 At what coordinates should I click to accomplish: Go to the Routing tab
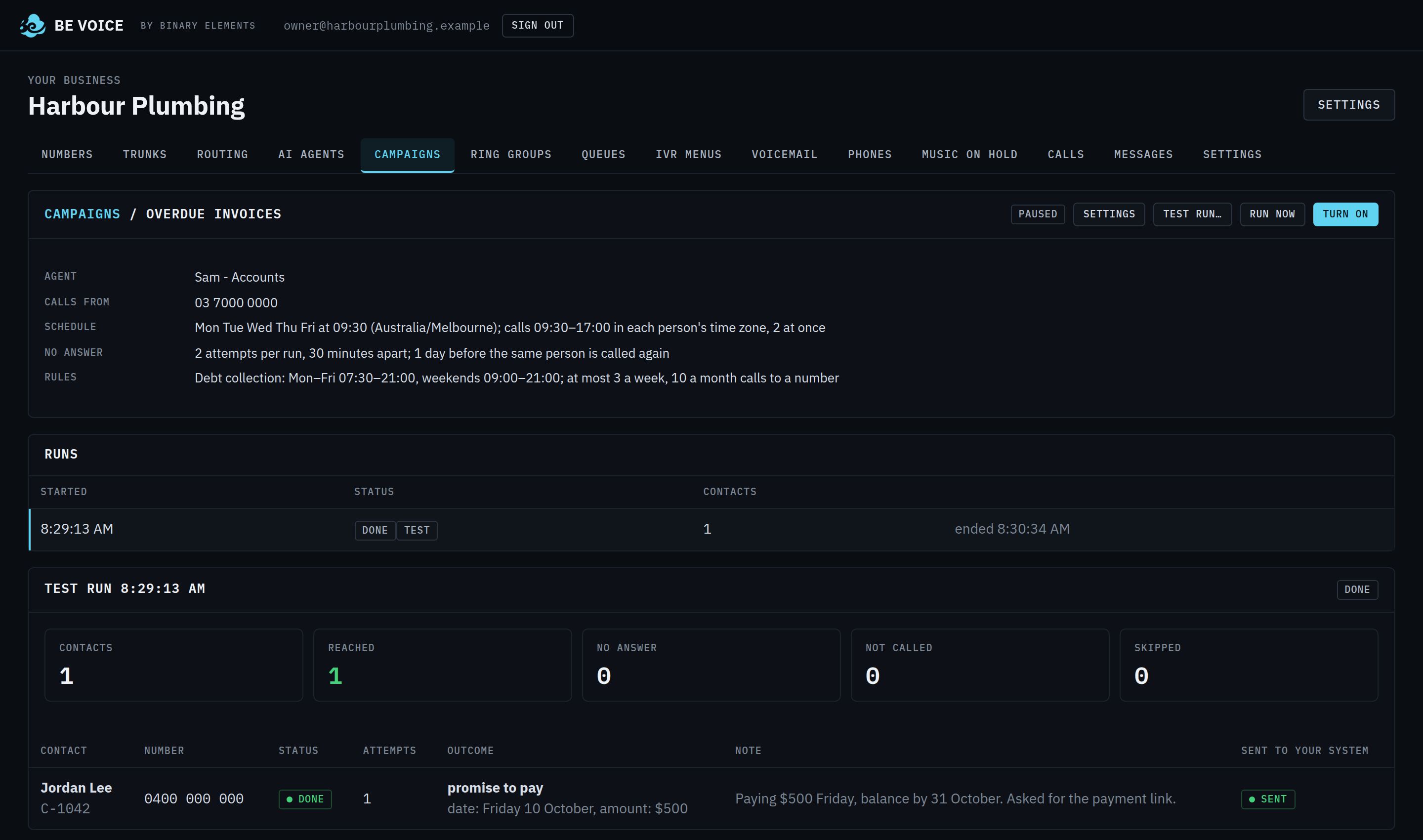(x=222, y=155)
